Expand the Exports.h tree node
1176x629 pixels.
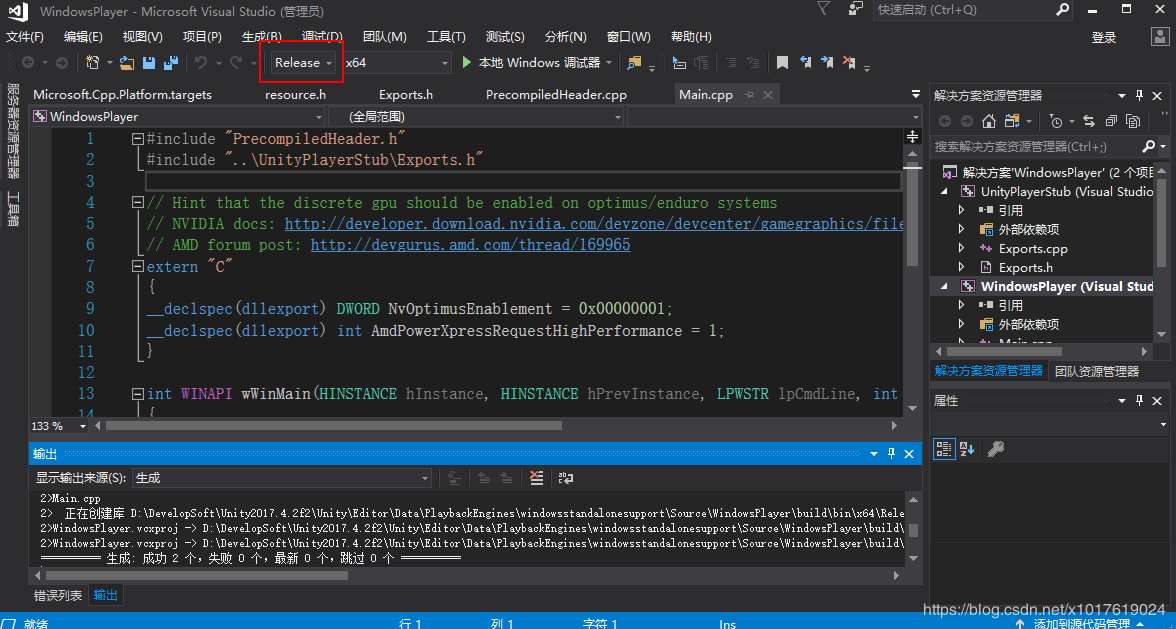click(962, 268)
